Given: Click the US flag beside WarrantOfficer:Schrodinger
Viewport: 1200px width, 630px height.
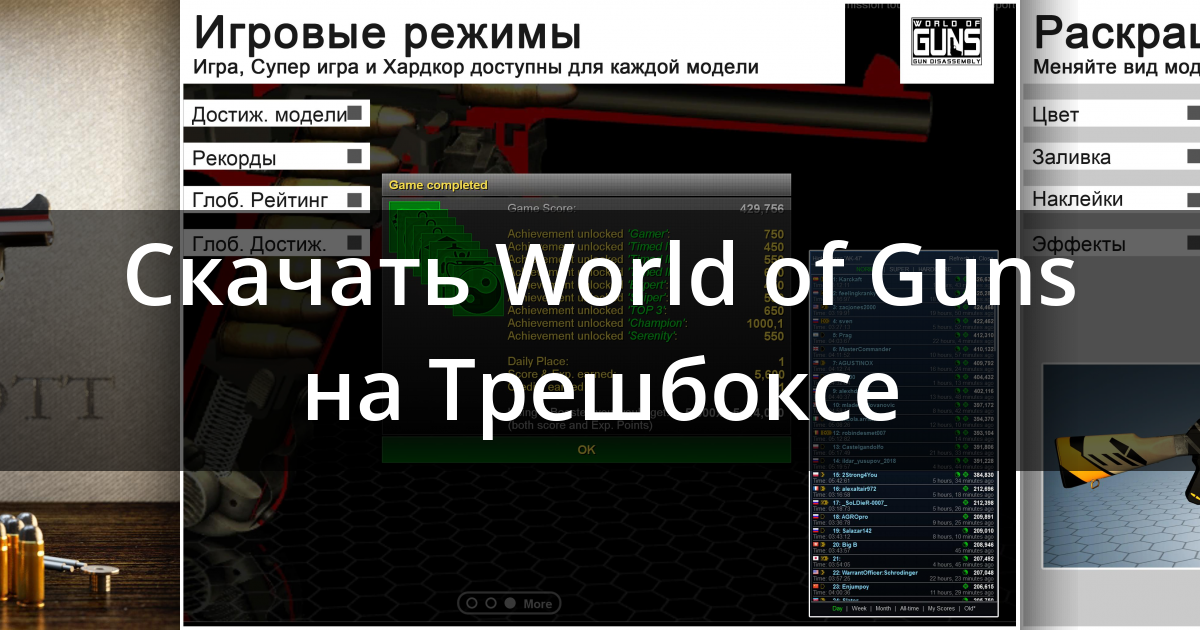Looking at the screenshot, I should (816, 573).
